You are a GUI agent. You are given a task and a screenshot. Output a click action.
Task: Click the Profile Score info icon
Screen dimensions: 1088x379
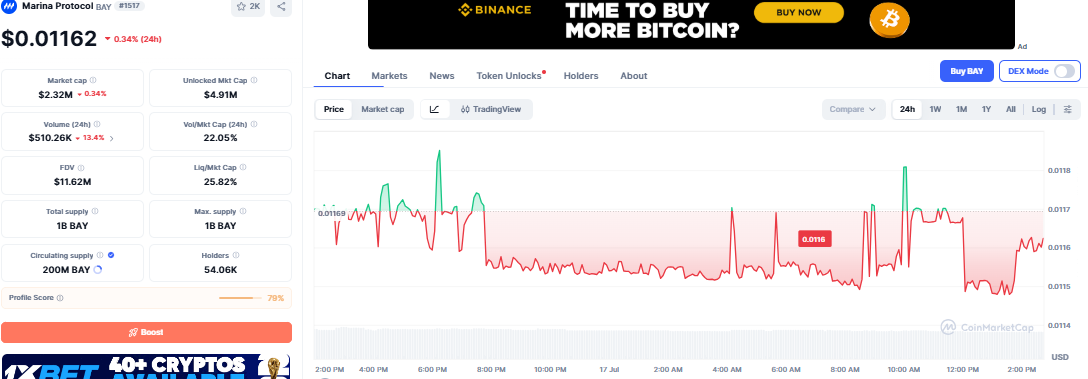(x=60, y=298)
